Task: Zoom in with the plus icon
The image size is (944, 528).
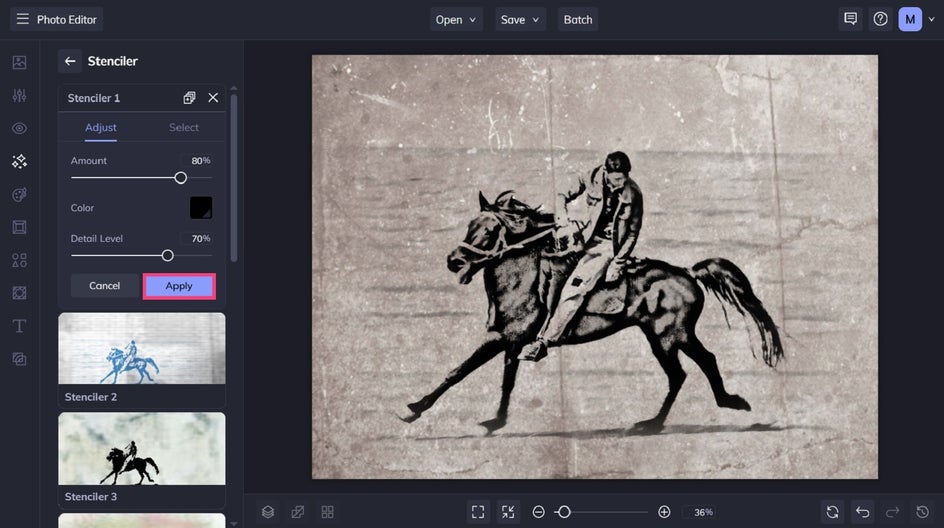Action: point(664,512)
